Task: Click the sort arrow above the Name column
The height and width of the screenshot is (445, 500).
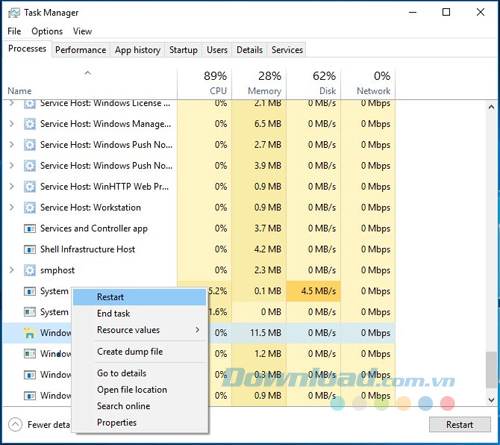Action: 88,73
